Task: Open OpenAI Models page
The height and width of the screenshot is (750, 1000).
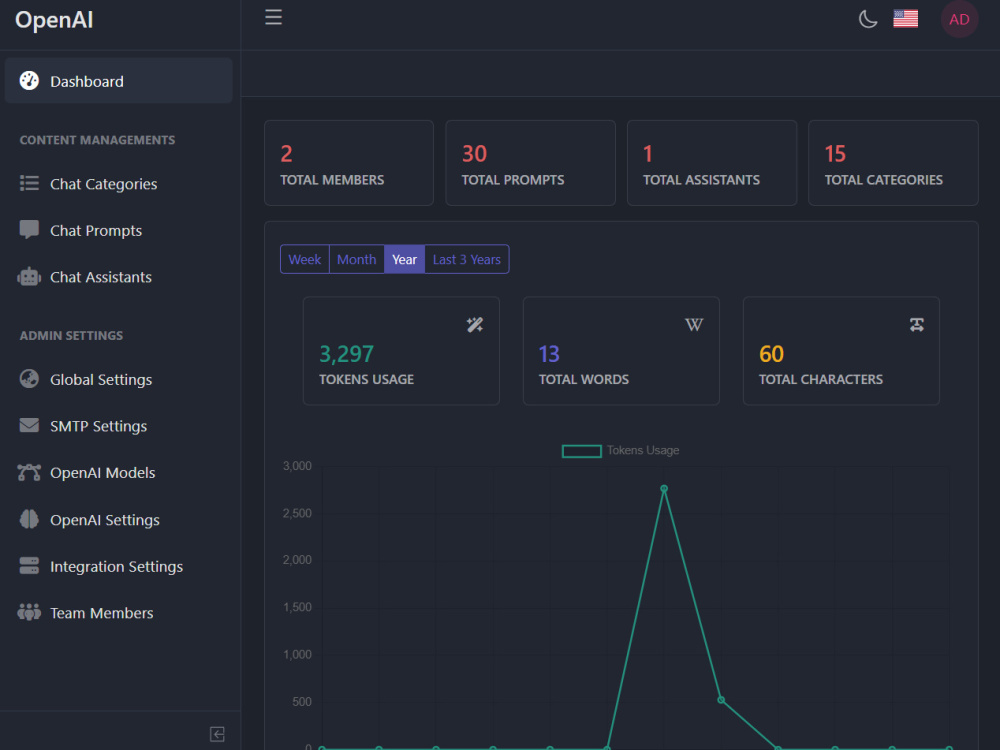Action: (x=103, y=473)
